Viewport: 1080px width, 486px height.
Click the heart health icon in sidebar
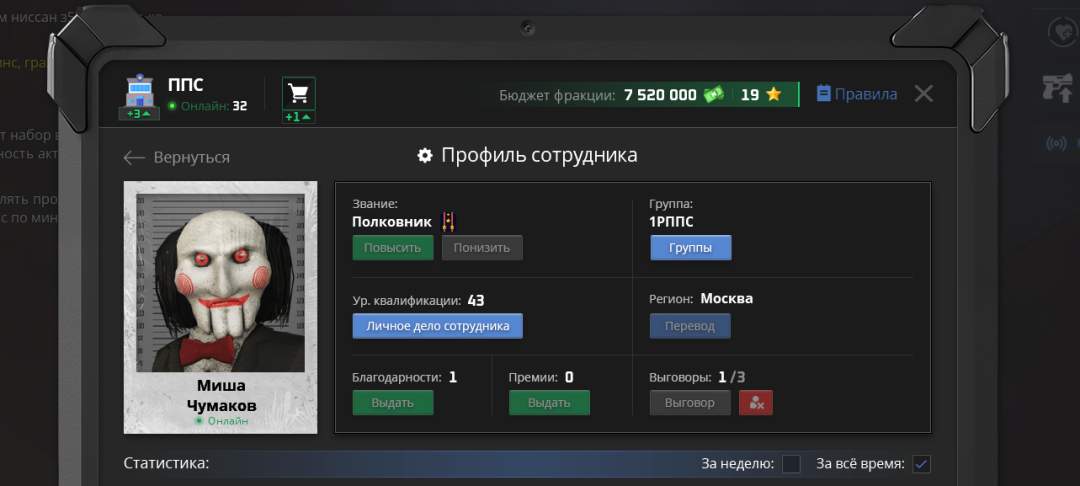pyautogui.click(x=1062, y=32)
